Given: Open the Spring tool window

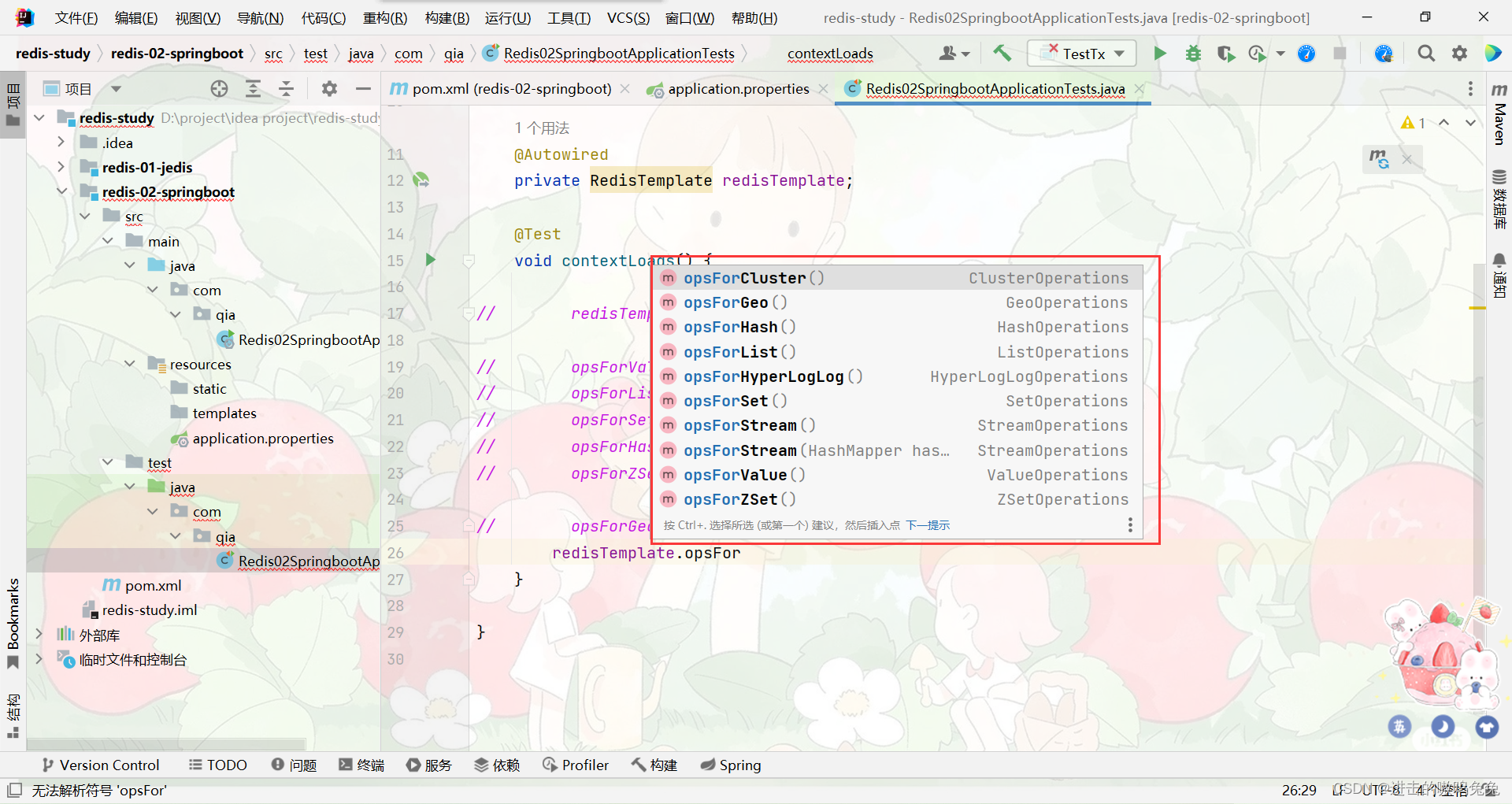Looking at the screenshot, I should tap(731, 765).
